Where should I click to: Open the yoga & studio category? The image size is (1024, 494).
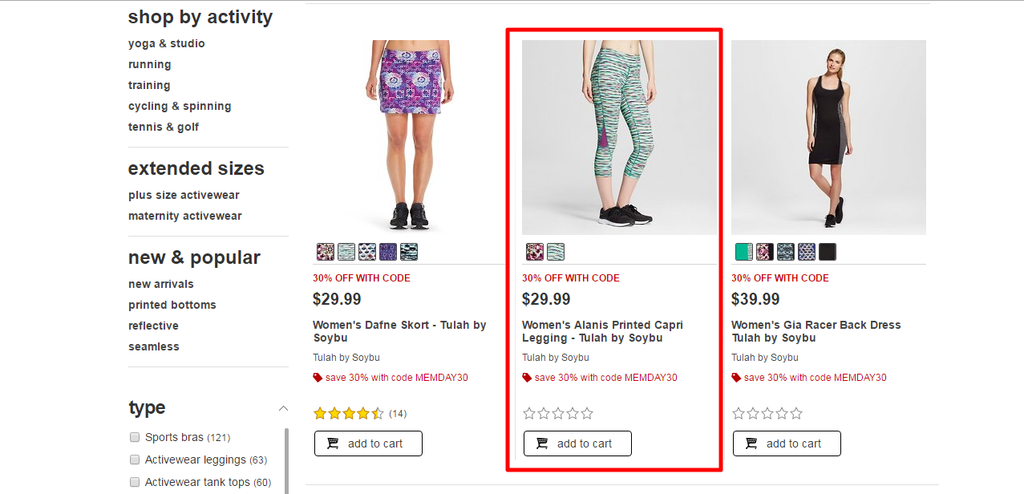coord(167,44)
